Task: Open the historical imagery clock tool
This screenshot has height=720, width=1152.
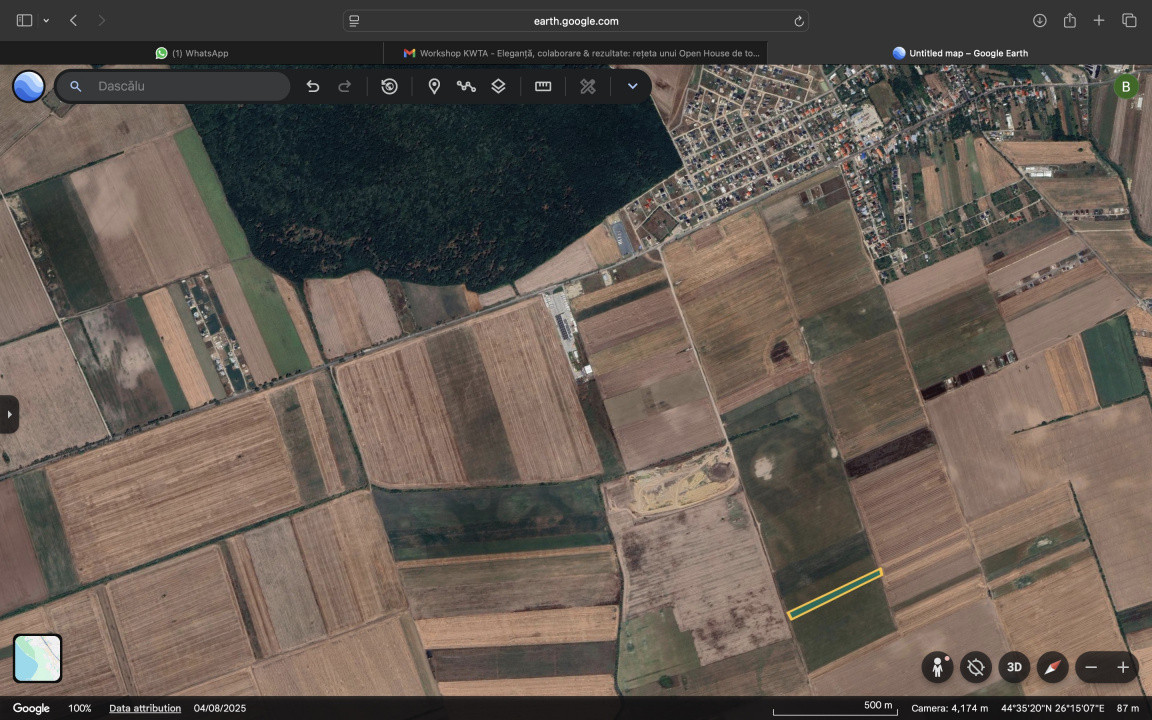Action: click(389, 86)
